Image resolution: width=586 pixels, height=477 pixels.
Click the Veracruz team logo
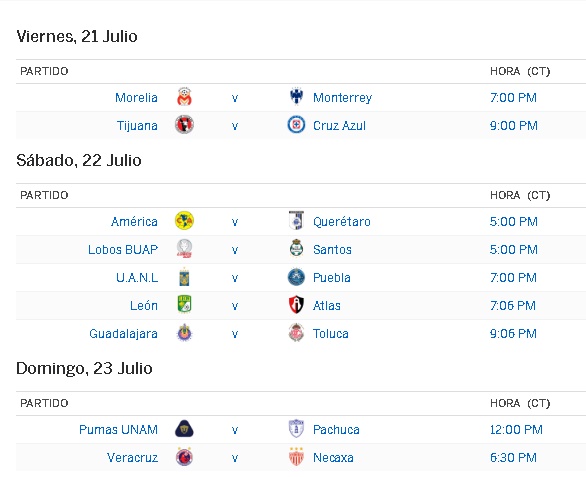[x=184, y=456]
